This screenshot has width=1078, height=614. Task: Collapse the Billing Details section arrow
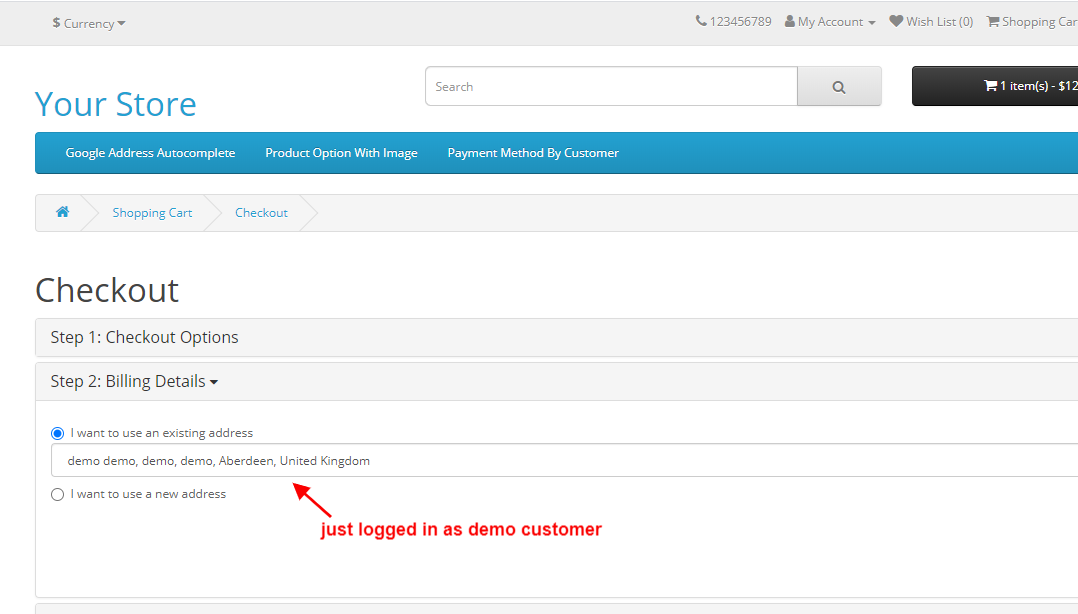tap(215, 381)
